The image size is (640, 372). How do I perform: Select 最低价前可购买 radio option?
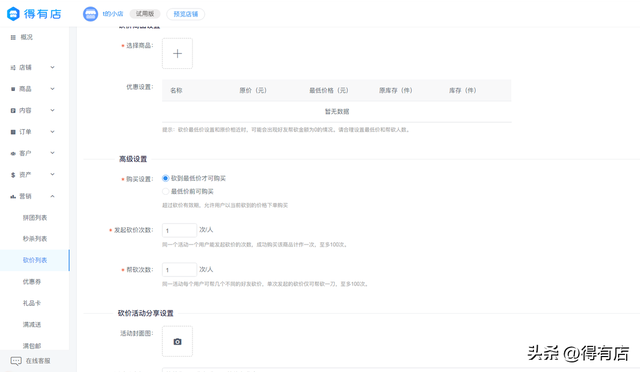click(165, 191)
